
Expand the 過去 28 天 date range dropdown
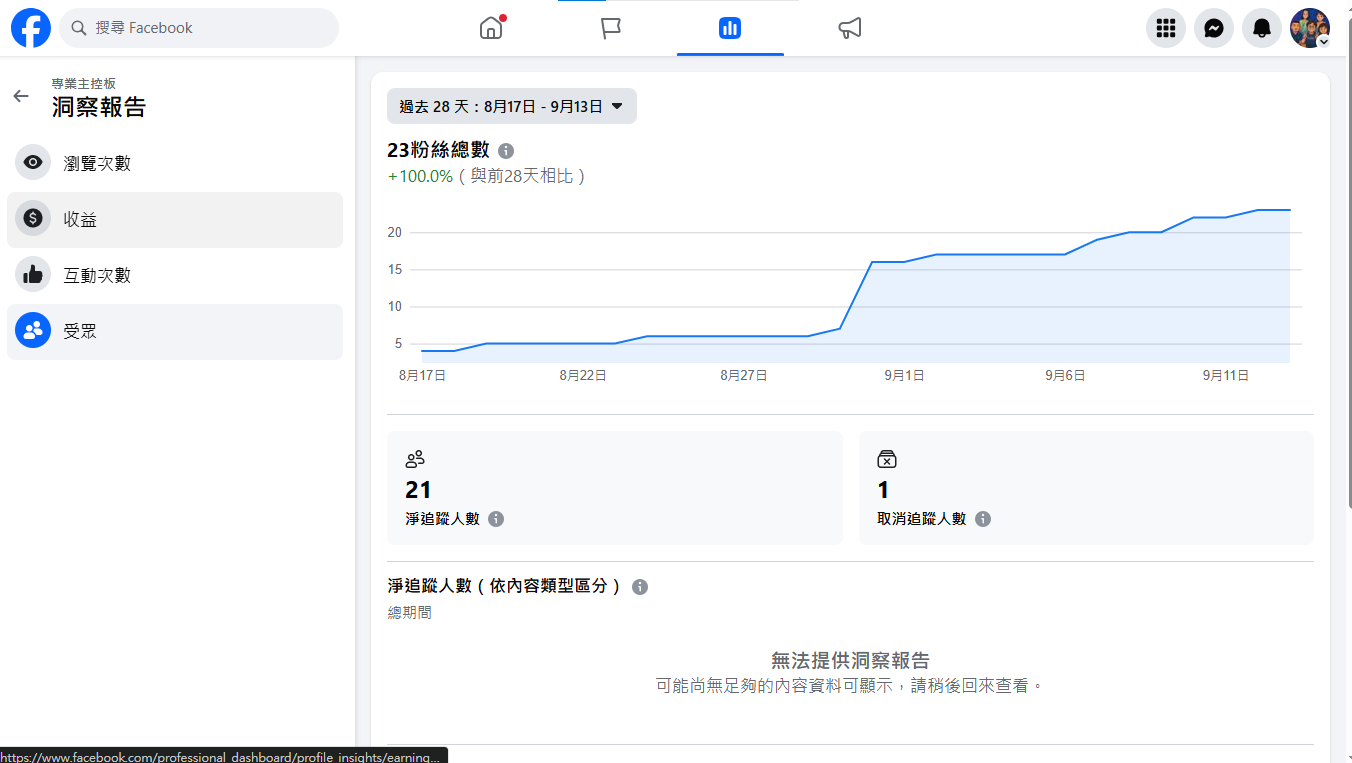tap(511, 106)
